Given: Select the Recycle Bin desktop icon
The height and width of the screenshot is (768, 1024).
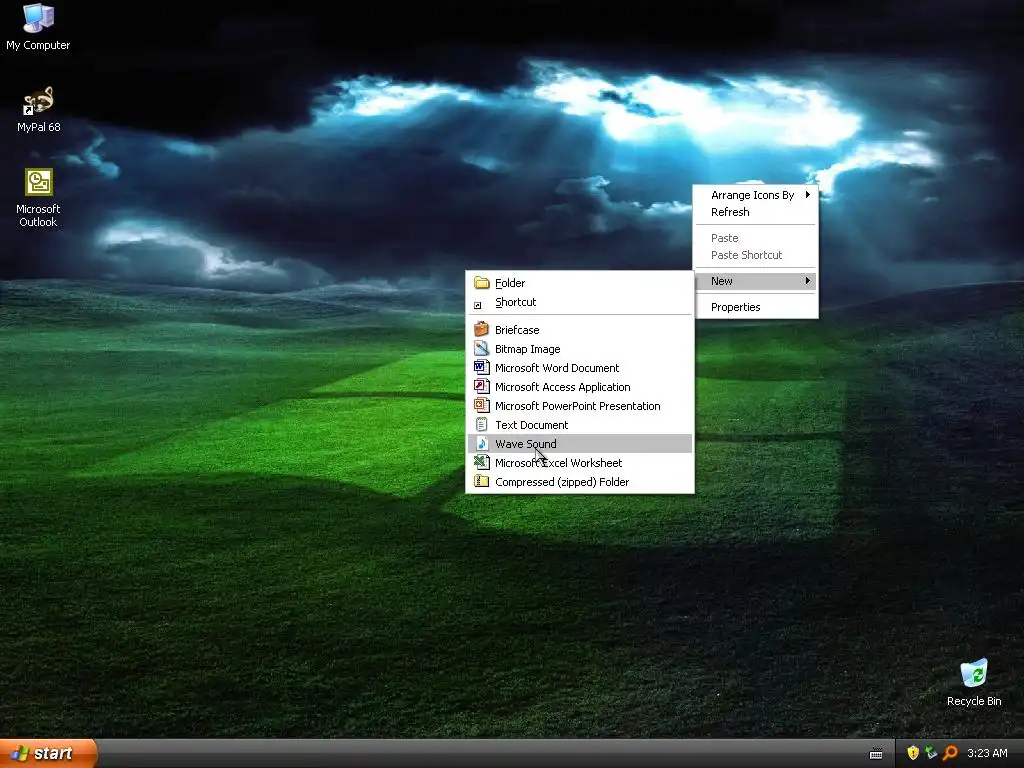Looking at the screenshot, I should [x=974, y=682].
